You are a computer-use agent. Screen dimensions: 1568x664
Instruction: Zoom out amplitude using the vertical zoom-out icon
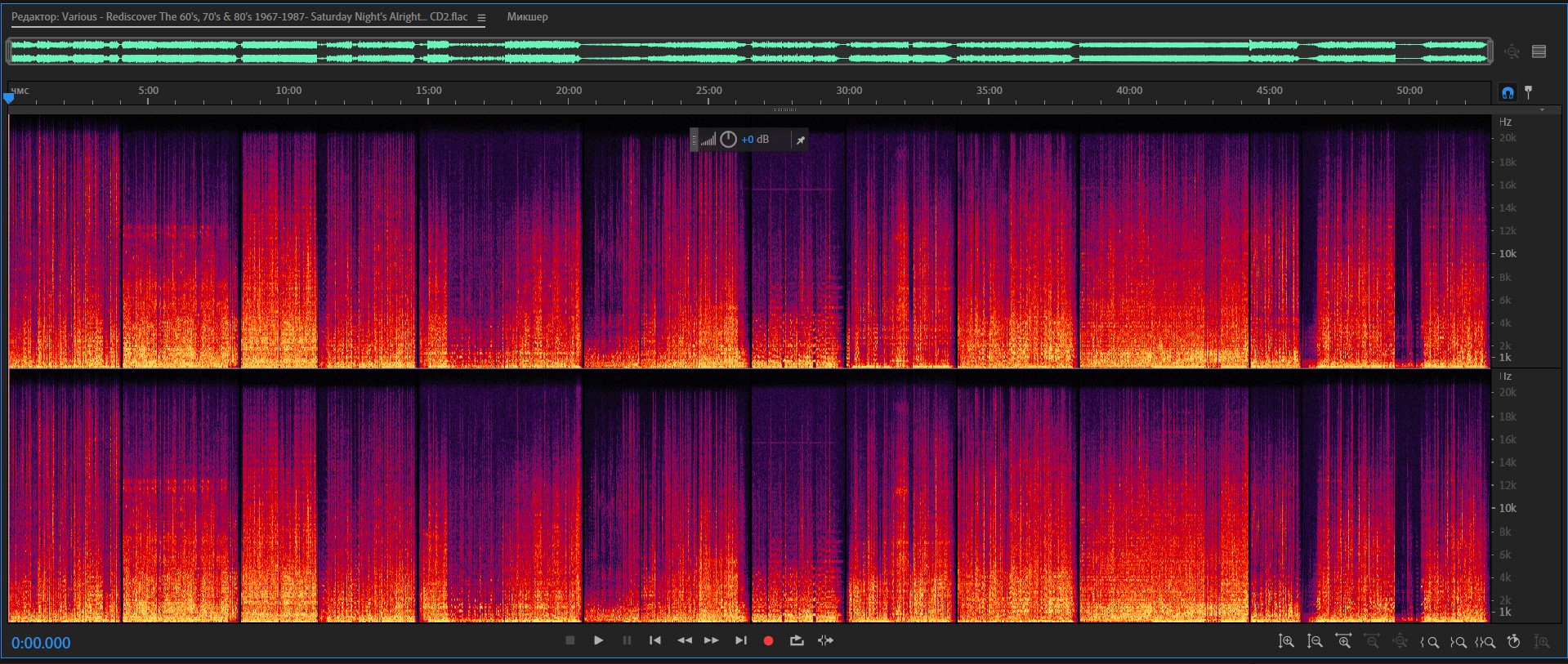[1315, 642]
